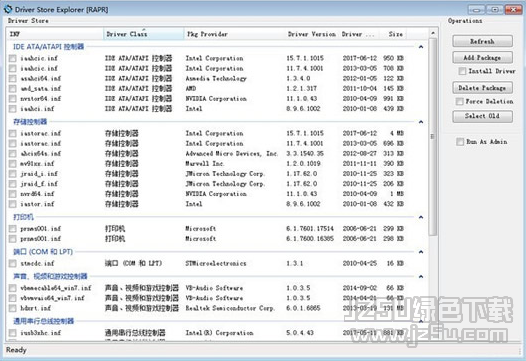Select the iaahci.inf file name
The image size is (526, 361).
click(37, 109)
